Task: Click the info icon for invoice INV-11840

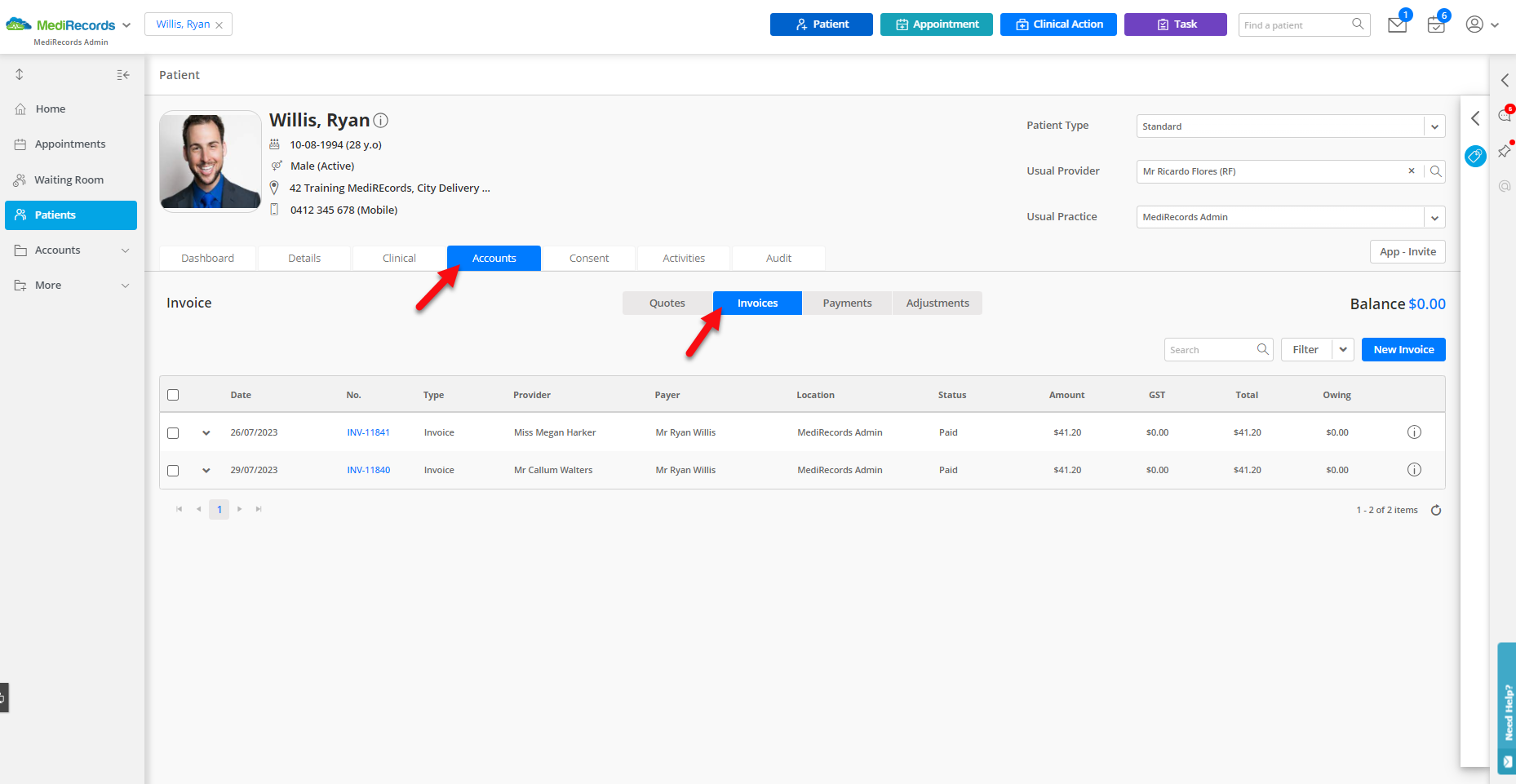Action: pos(1414,470)
